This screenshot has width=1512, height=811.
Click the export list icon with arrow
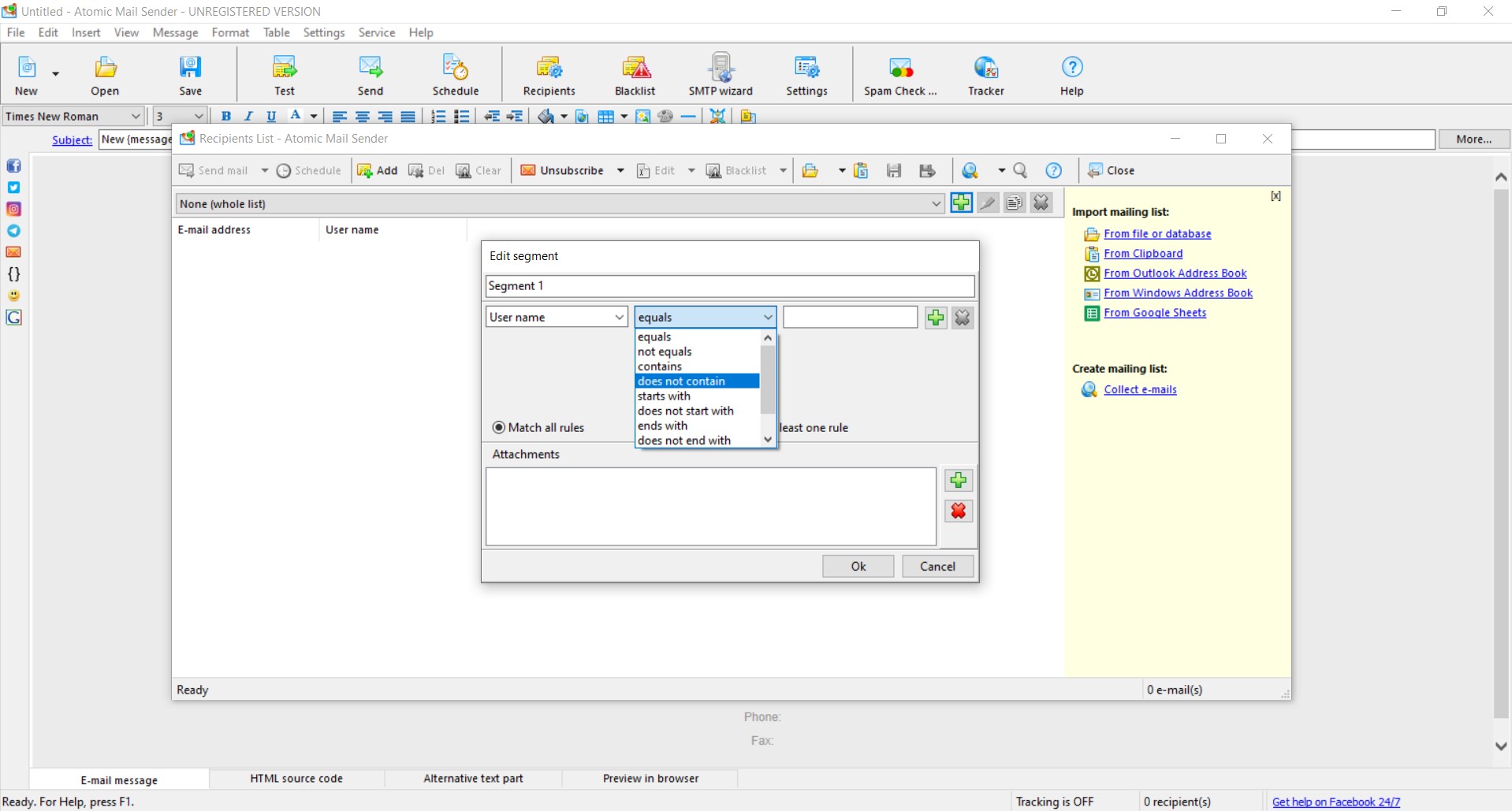pos(927,170)
